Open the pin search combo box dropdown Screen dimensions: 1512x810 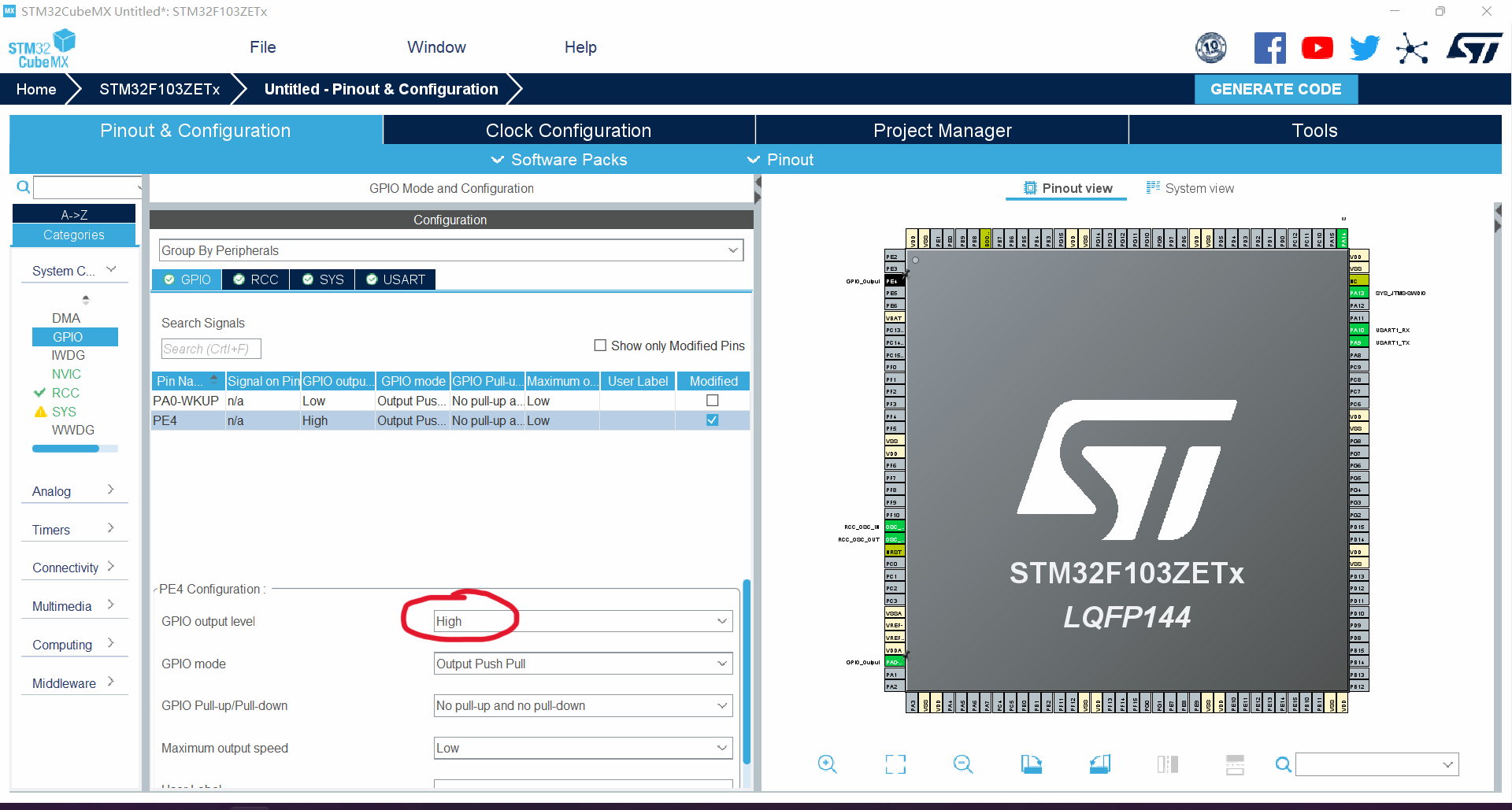(x=1447, y=764)
